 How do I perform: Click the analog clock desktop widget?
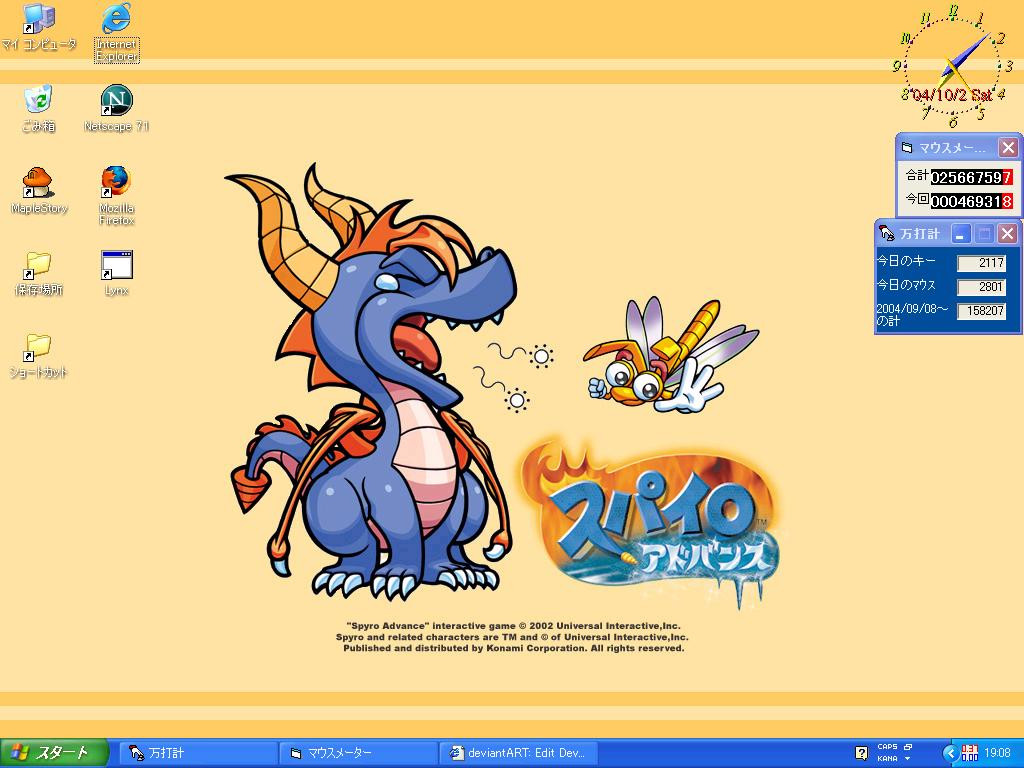point(953,65)
